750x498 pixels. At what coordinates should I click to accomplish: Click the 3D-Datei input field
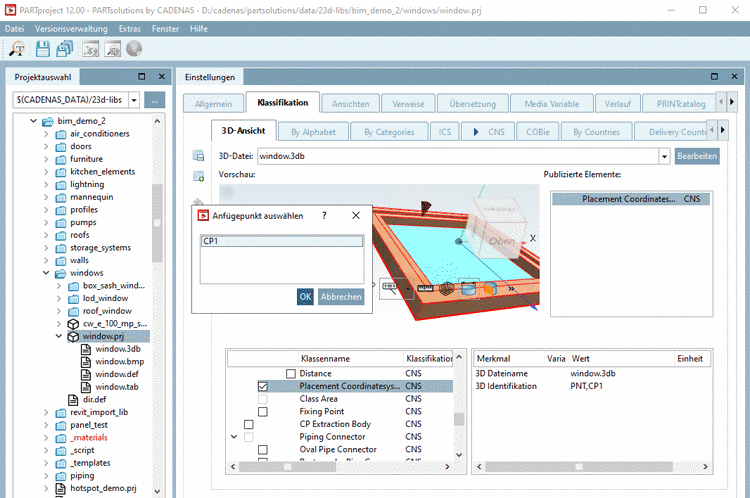pyautogui.click(x=458, y=156)
